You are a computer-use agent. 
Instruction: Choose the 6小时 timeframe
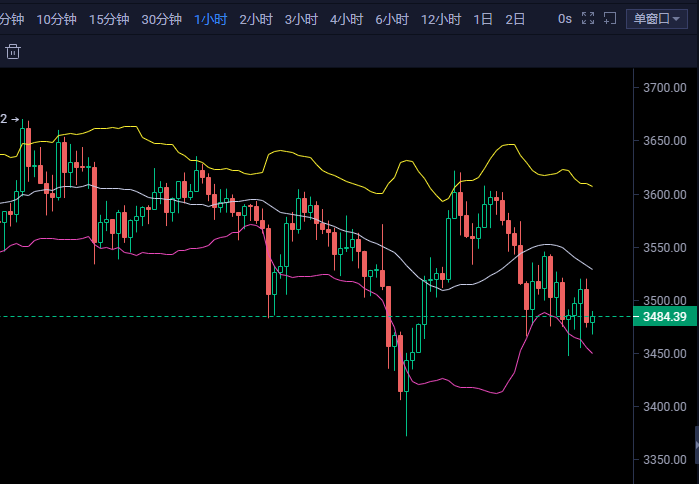tap(392, 19)
